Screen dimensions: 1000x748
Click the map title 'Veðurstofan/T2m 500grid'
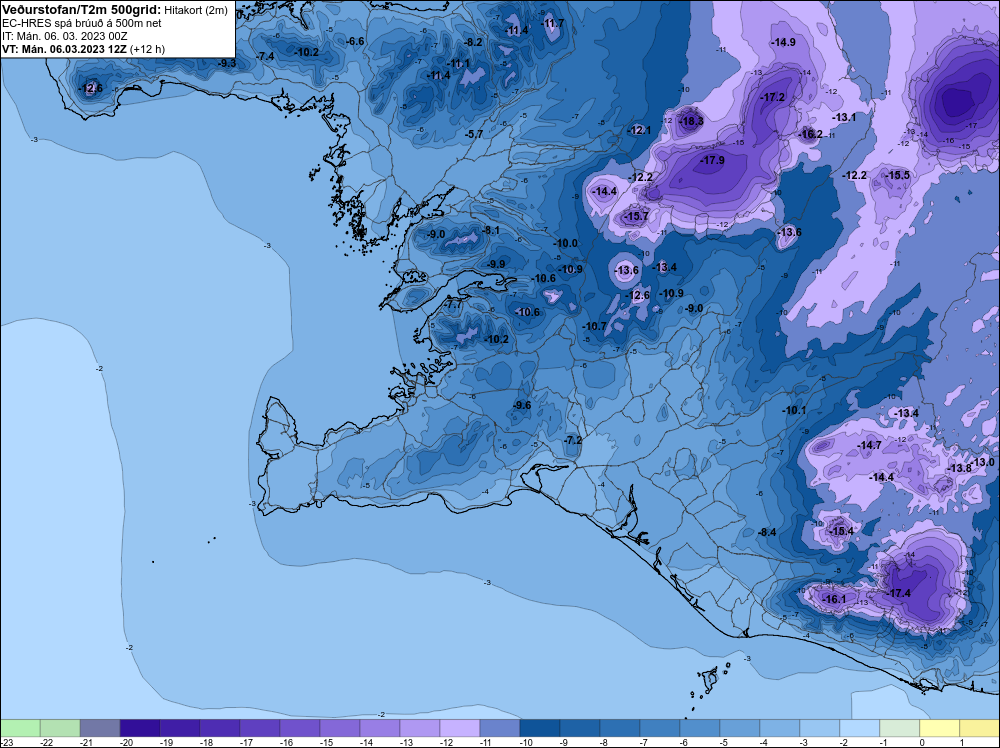(82, 10)
